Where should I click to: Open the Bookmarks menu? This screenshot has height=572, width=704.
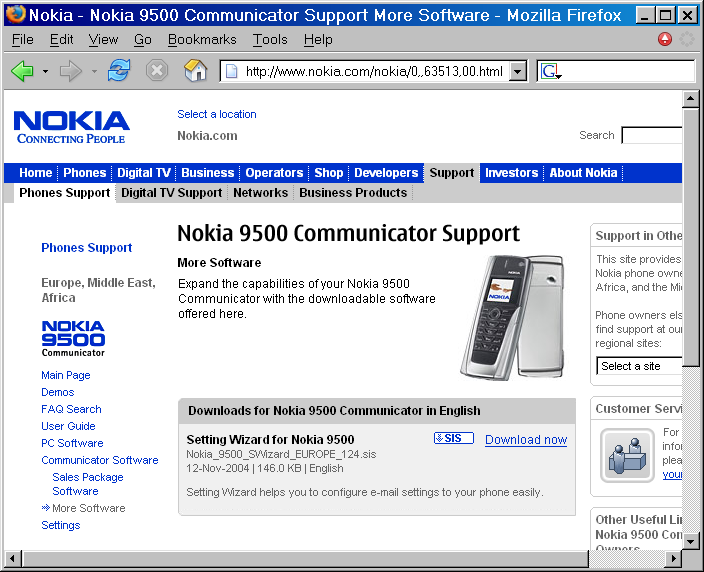(x=202, y=40)
